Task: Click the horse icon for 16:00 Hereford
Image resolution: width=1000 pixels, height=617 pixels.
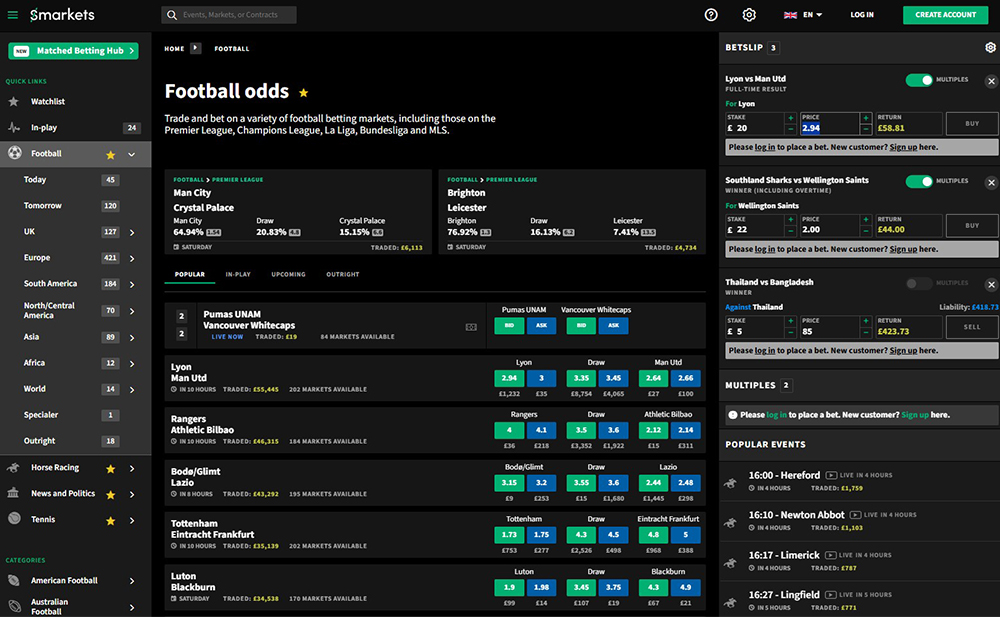Action: pyautogui.click(x=730, y=483)
